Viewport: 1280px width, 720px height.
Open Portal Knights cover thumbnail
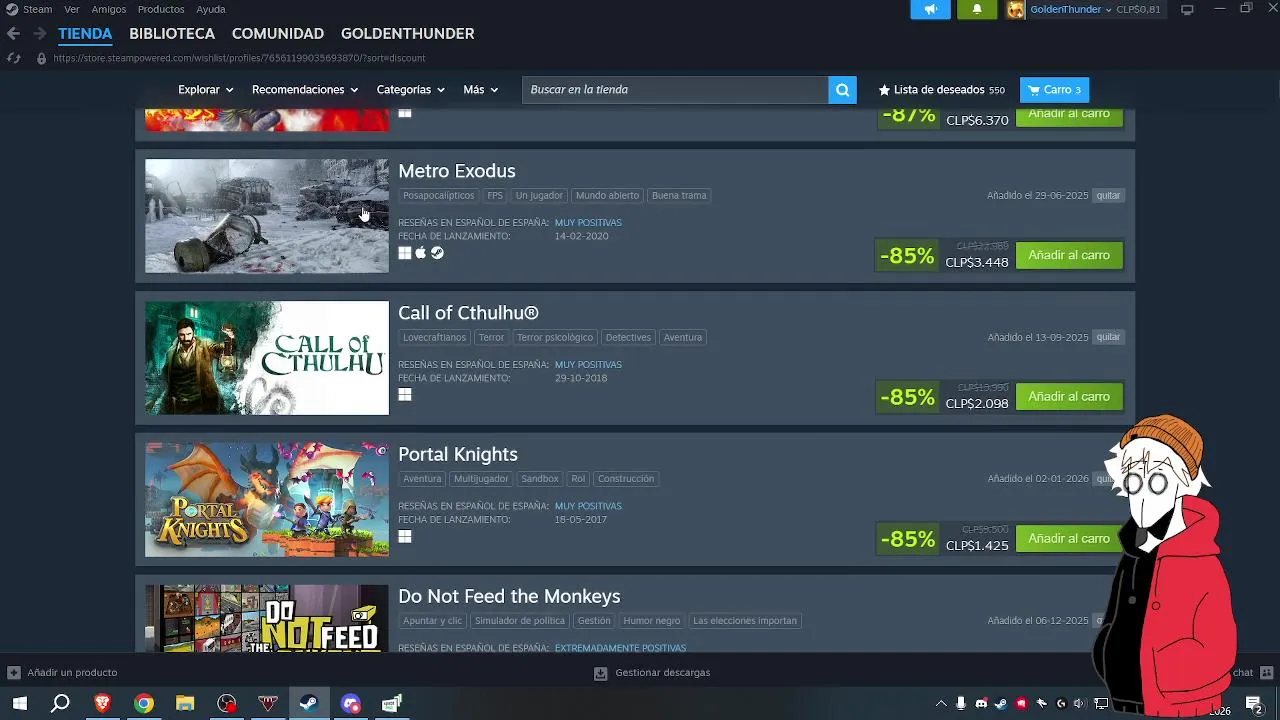[267, 500]
